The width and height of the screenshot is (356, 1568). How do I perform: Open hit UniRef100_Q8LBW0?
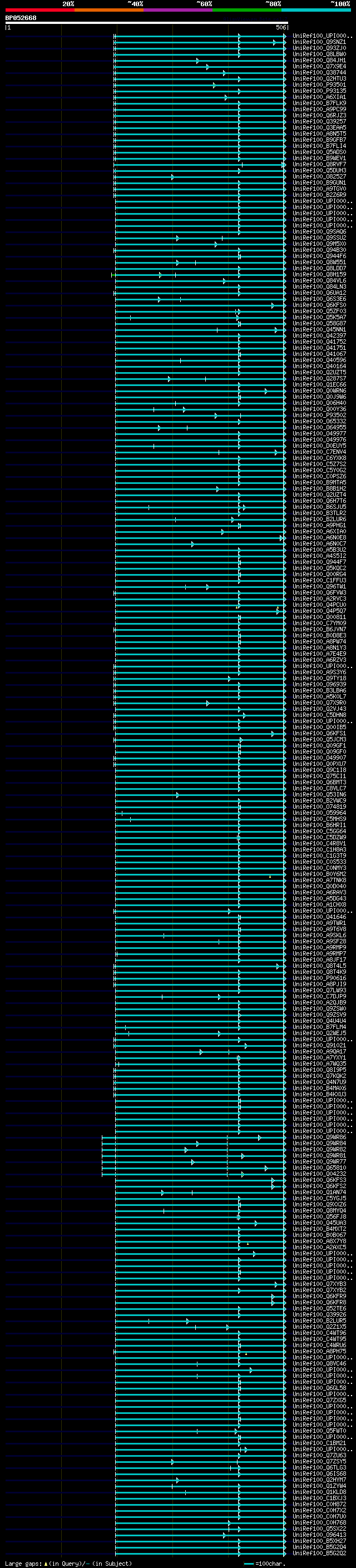click(x=319, y=54)
